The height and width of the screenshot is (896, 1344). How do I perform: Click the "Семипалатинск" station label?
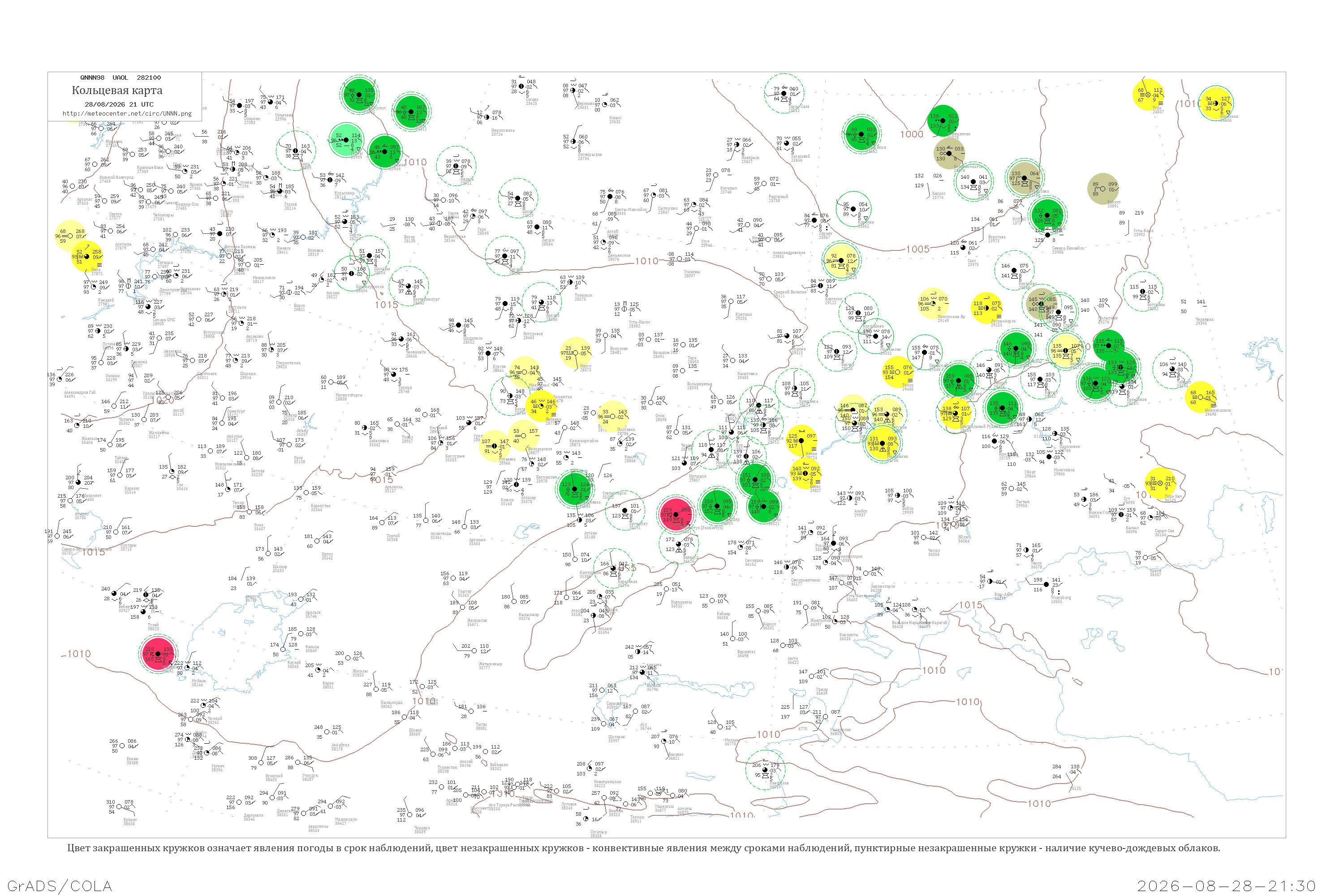(x=805, y=580)
